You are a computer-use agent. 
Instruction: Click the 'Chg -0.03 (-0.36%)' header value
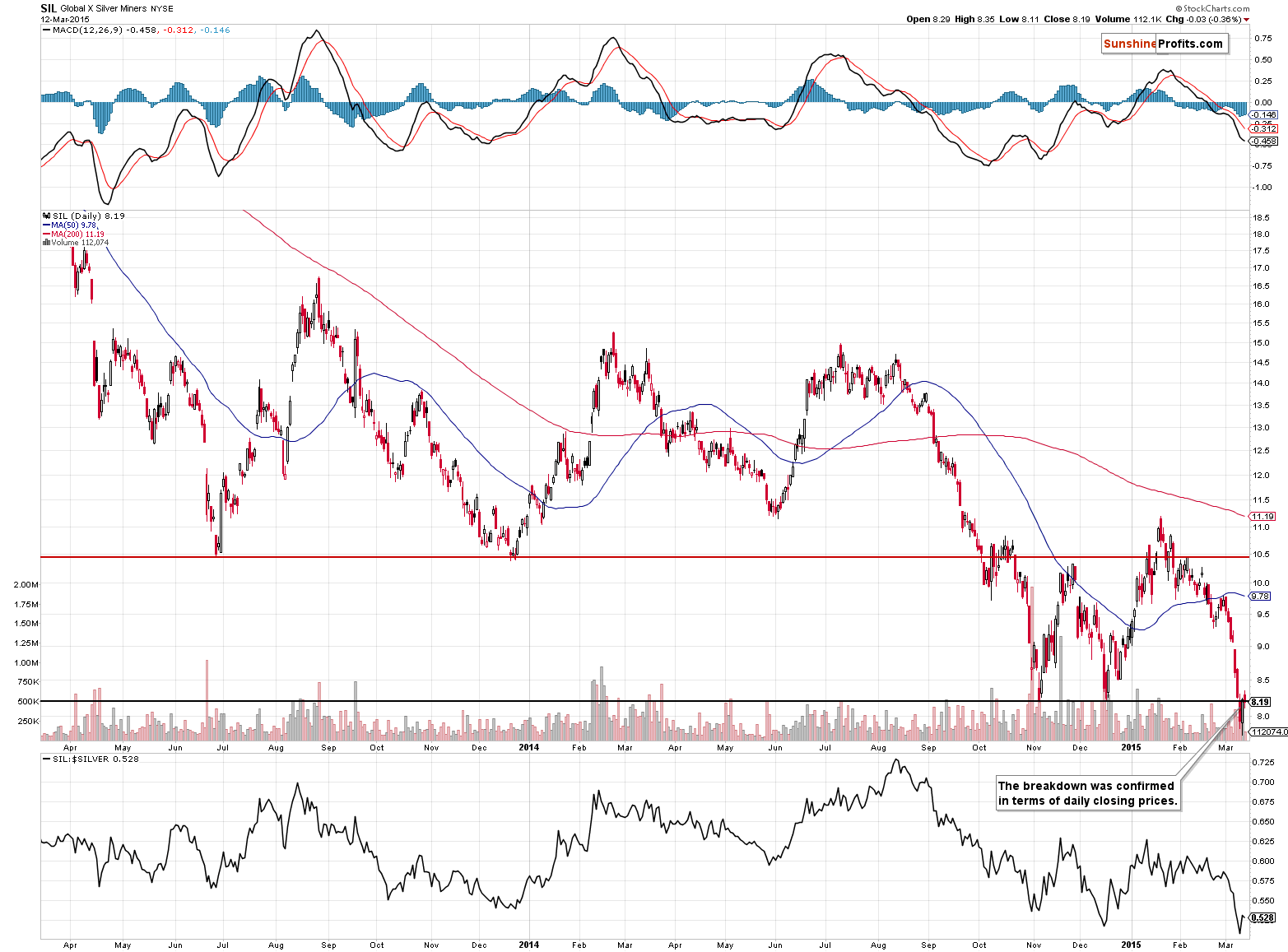(1203, 19)
